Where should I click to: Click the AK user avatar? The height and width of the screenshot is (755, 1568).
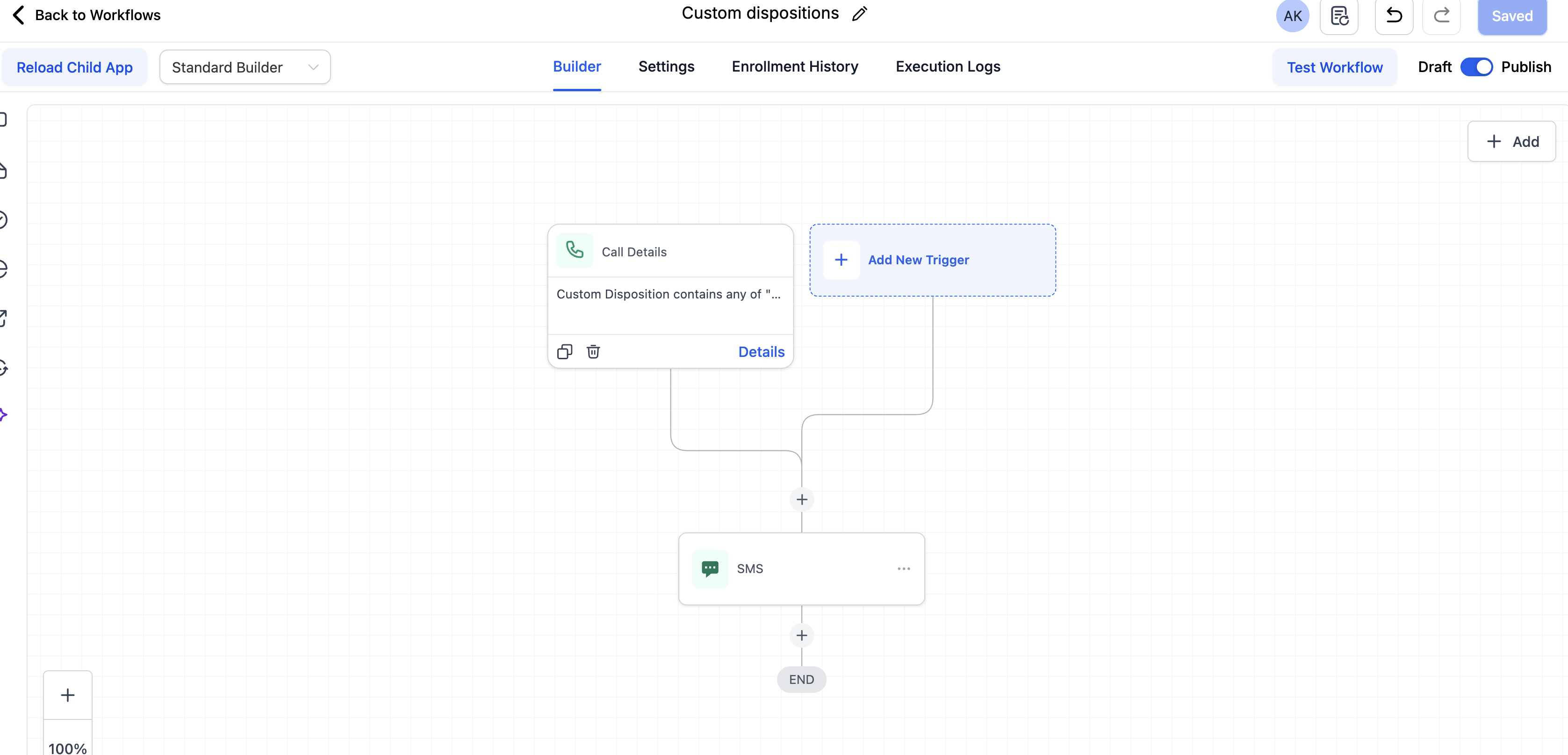[1292, 16]
